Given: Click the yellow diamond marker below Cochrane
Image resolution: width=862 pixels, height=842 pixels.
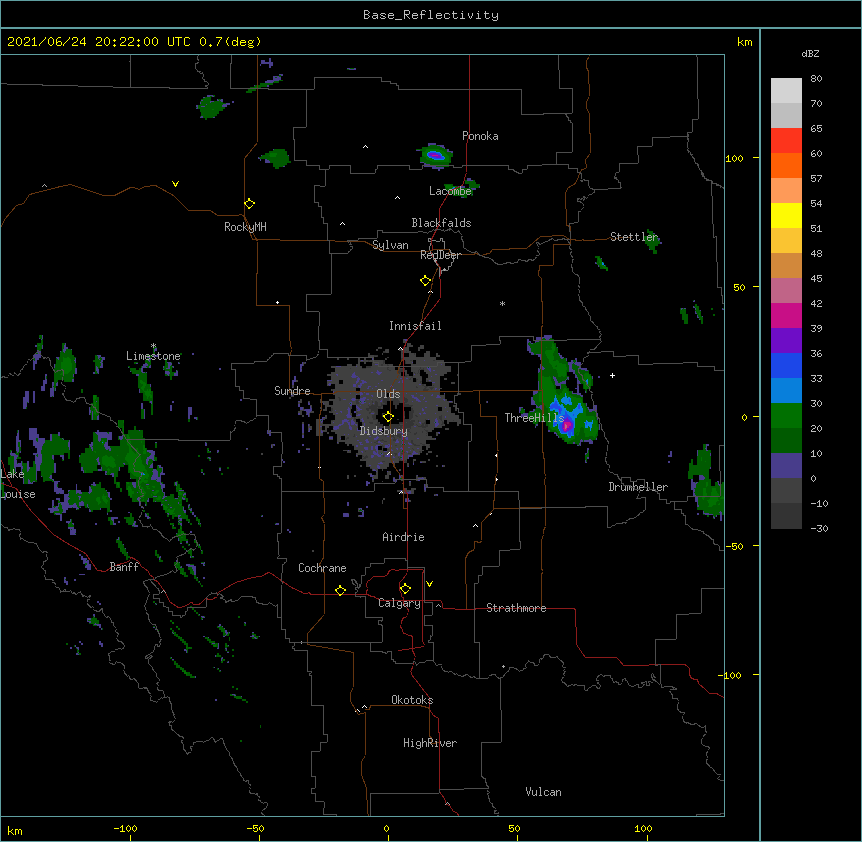Looking at the screenshot, I should (x=340, y=590).
